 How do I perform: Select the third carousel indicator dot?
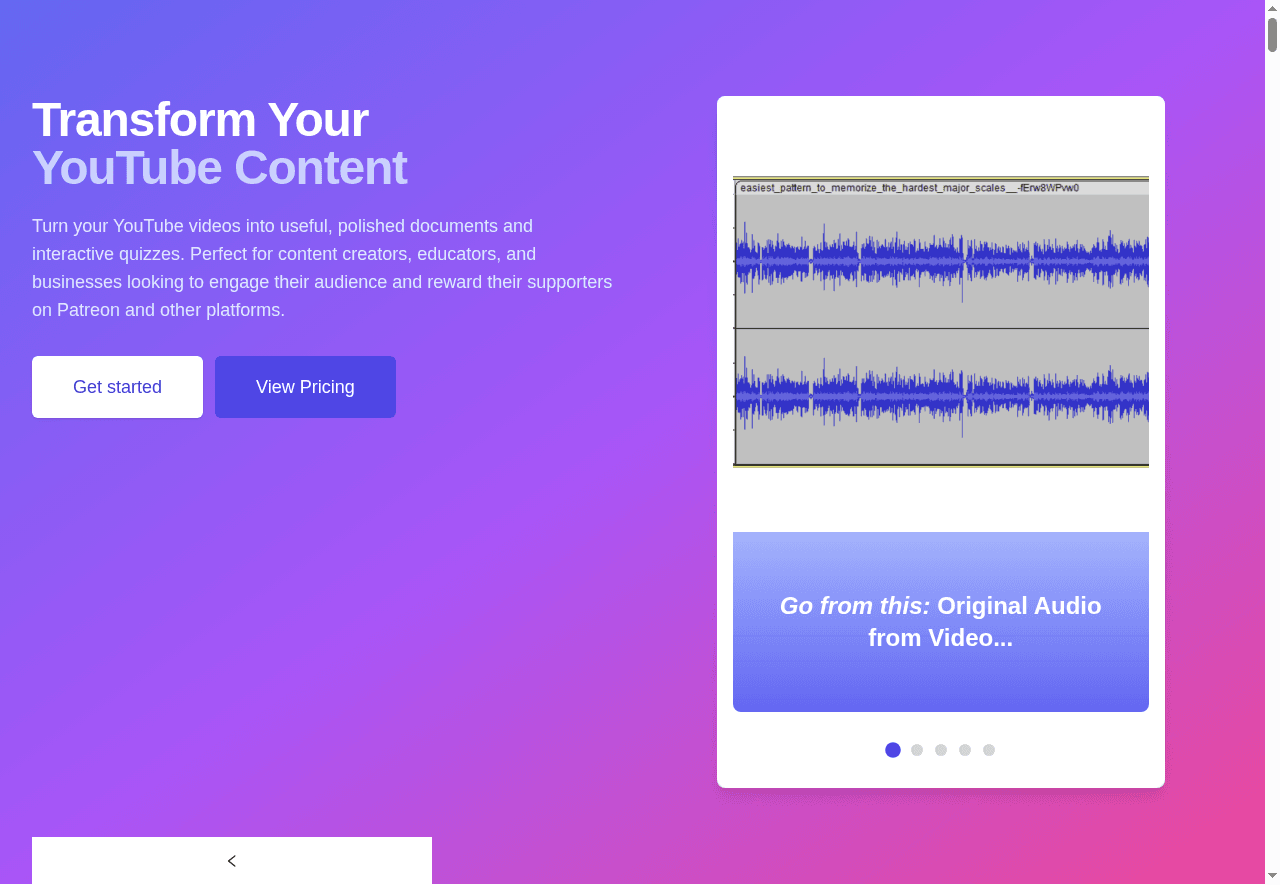(940, 749)
